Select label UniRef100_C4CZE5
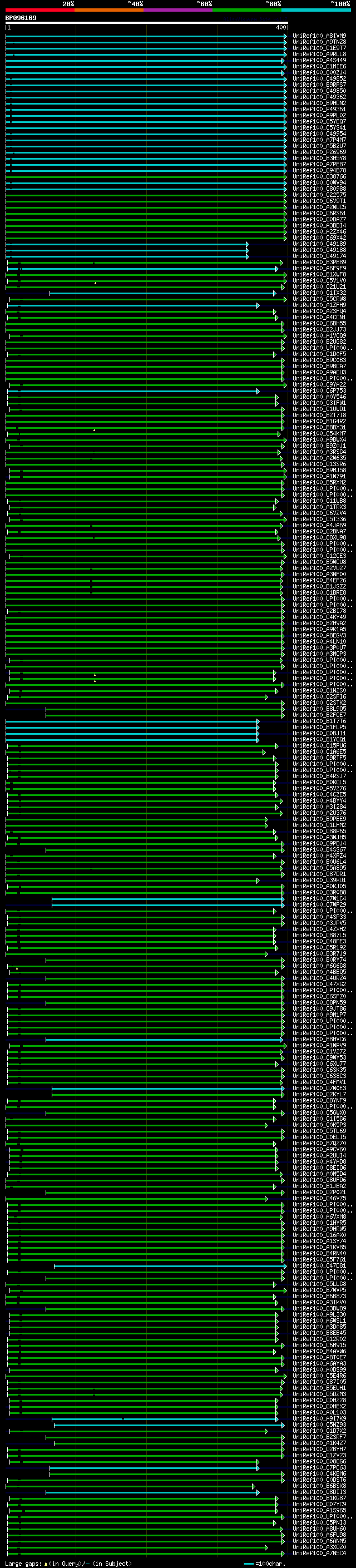The width and height of the screenshot is (356, 1568). [x=319, y=794]
